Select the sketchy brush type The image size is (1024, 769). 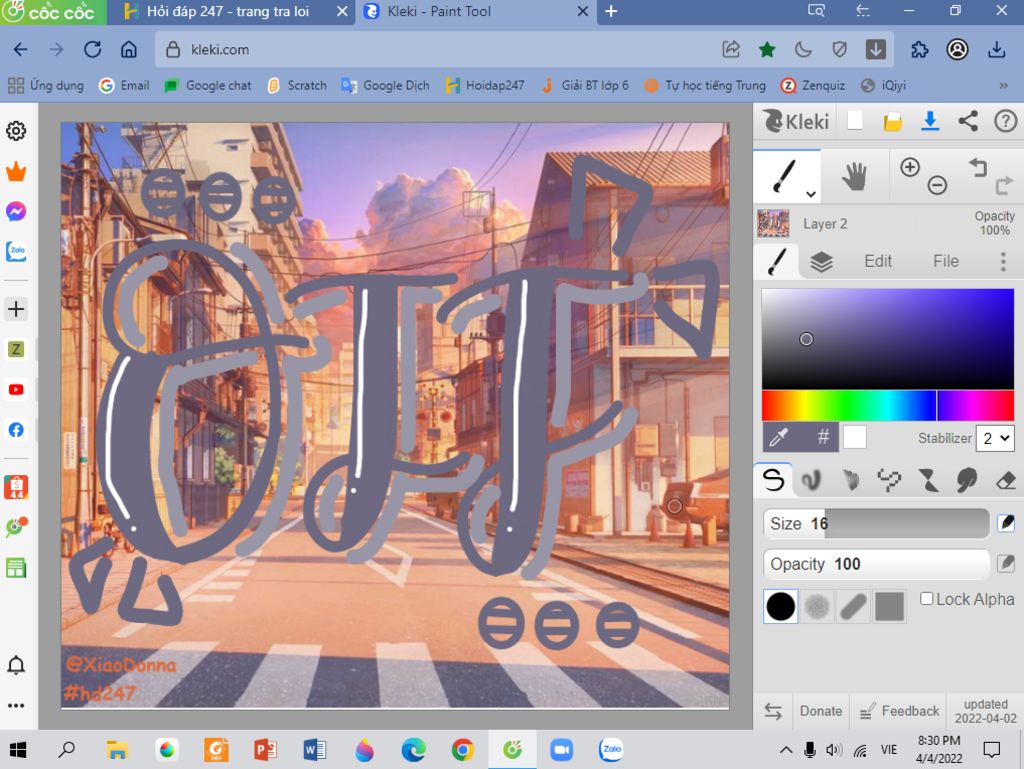coord(850,480)
